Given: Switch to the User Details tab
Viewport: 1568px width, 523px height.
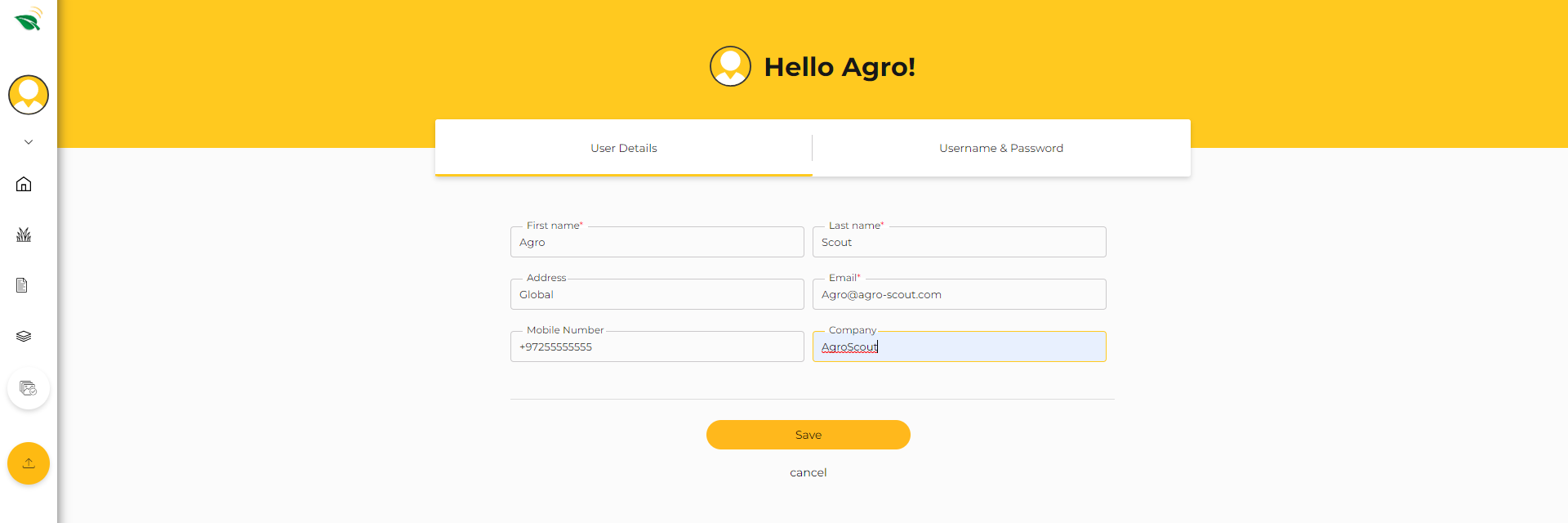Looking at the screenshot, I should 624,148.
